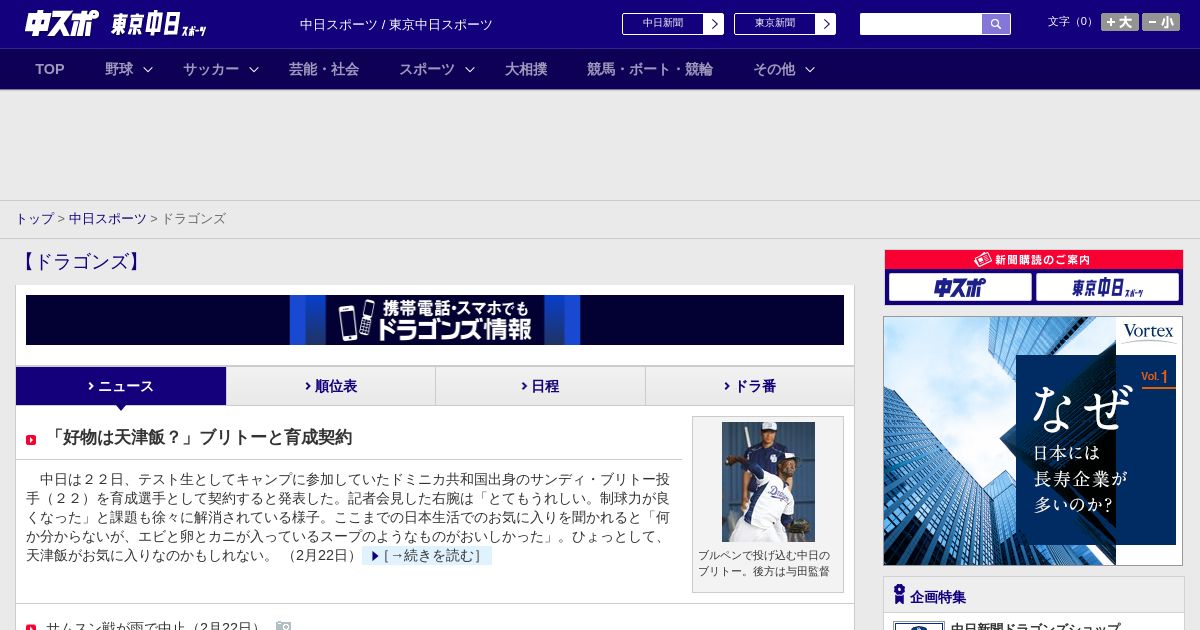Click header text 中日スポーツ / 東京中日スポーツ
Image resolution: width=1200 pixels, height=630 pixels.
coord(396,24)
